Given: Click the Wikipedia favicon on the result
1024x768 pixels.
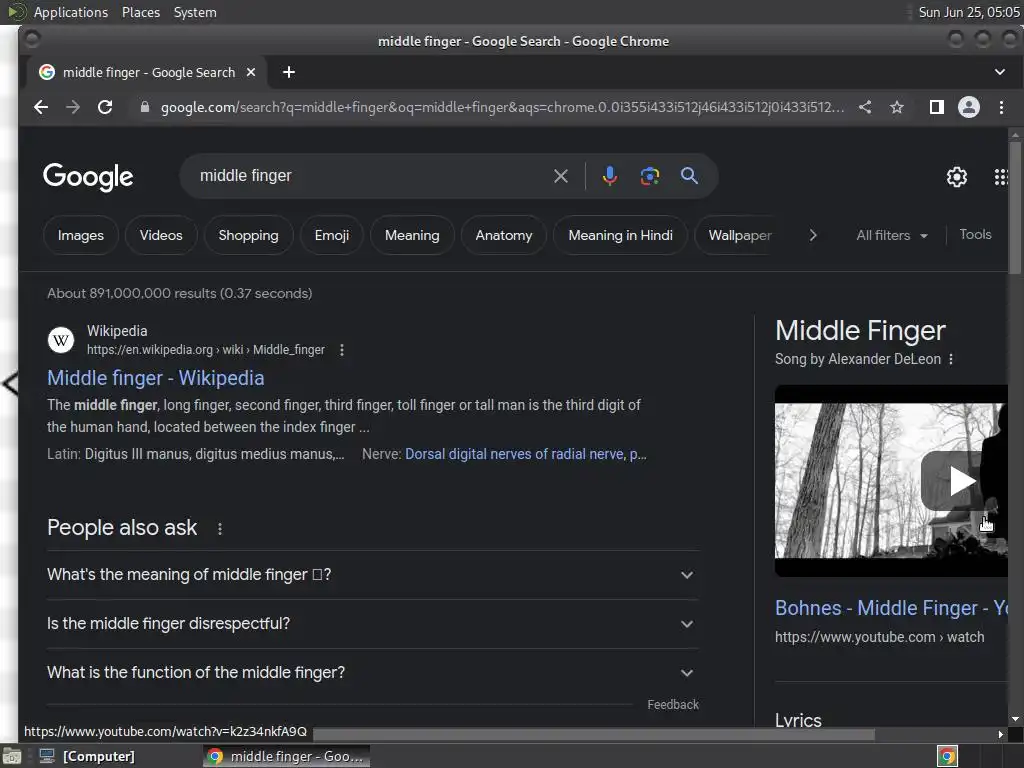Looking at the screenshot, I should tap(61, 340).
